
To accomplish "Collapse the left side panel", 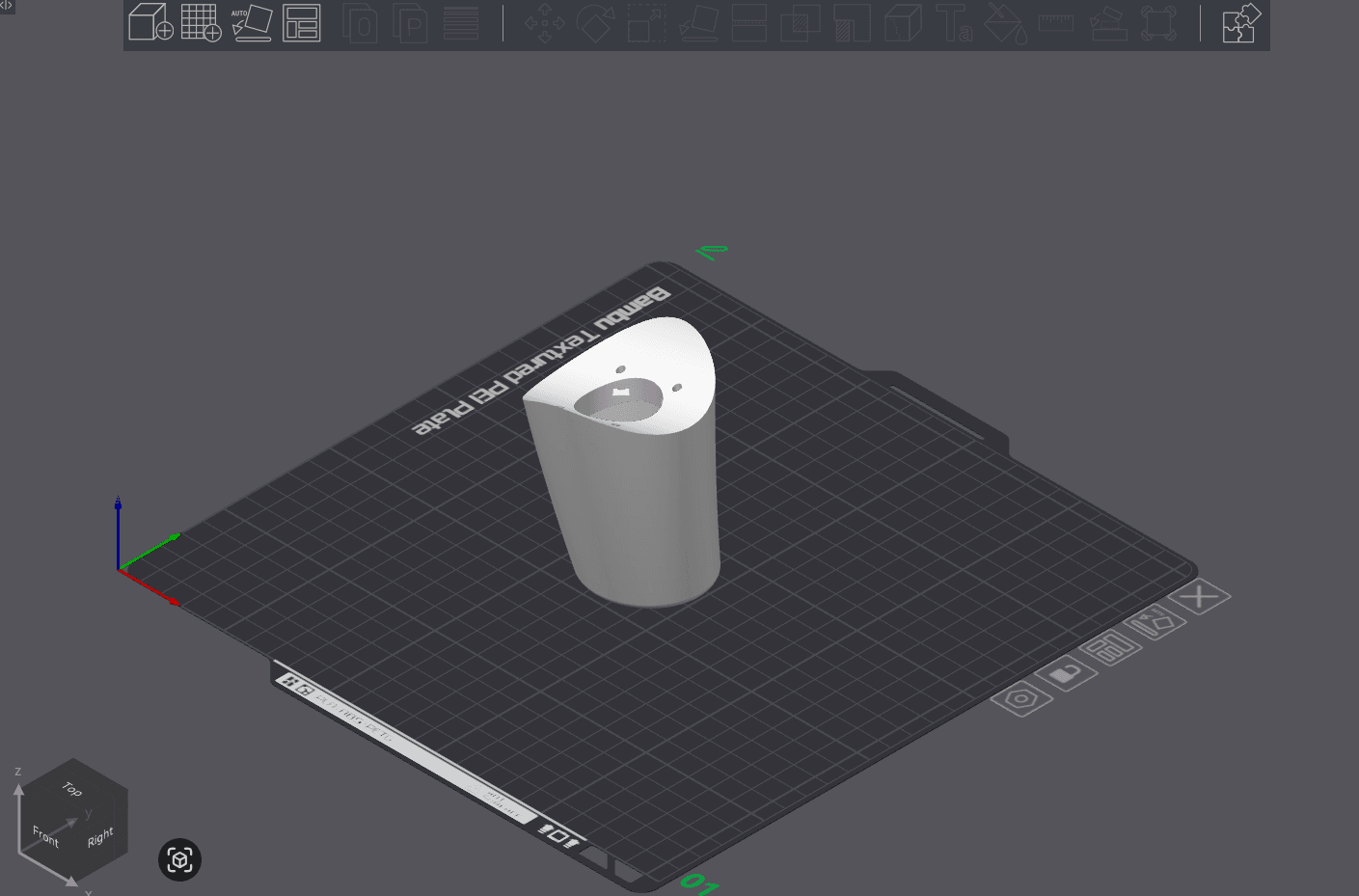I will pyautogui.click(x=8, y=6).
